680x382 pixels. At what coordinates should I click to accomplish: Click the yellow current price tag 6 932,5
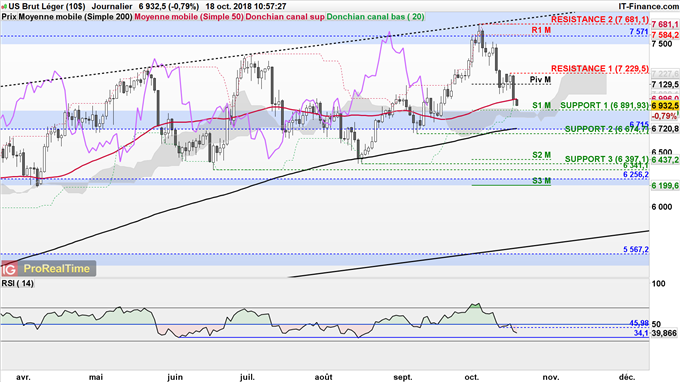(665, 106)
